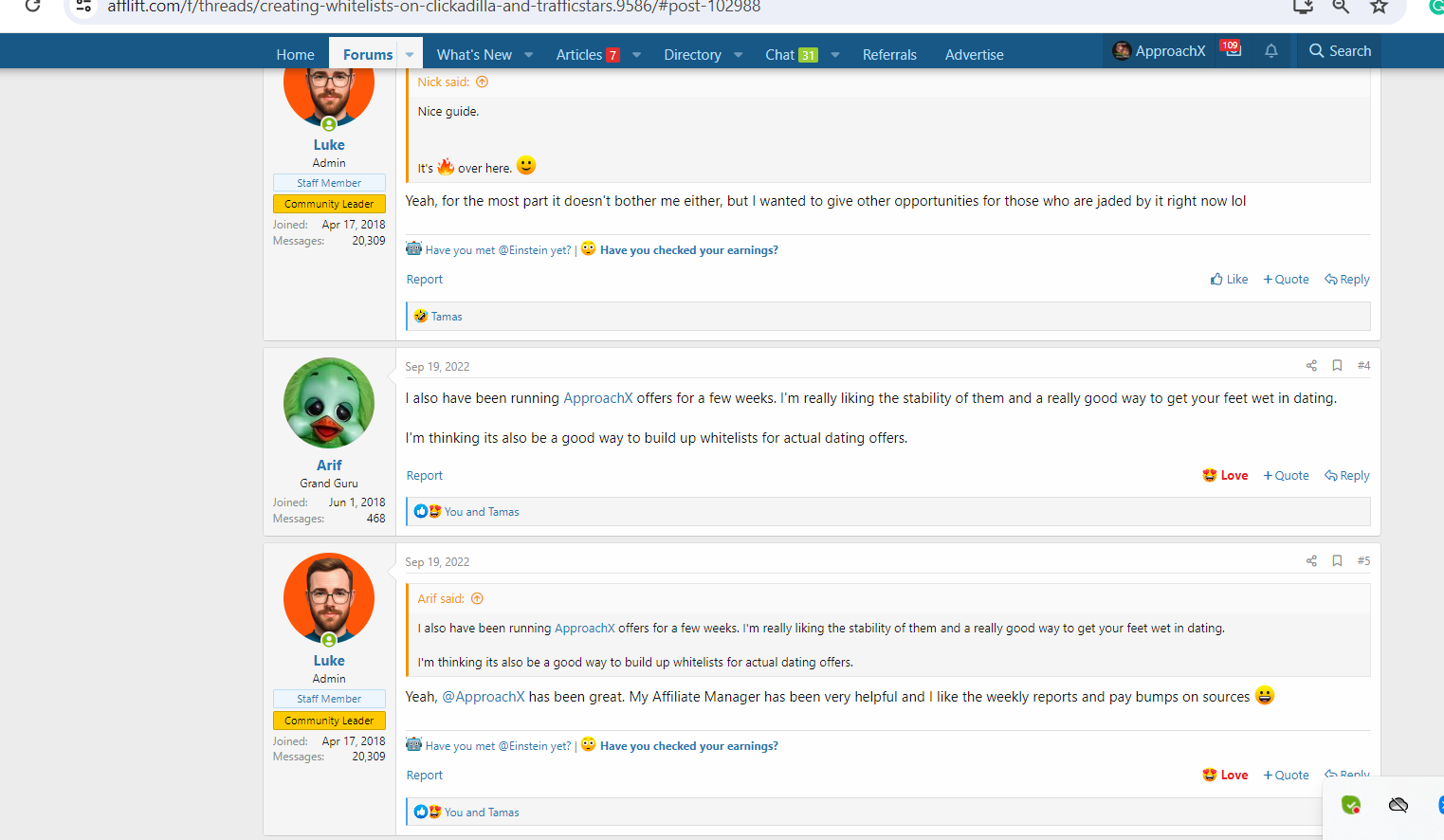
Task: Click "Have you met @Einstein yet?" in post #5
Action: (498, 746)
